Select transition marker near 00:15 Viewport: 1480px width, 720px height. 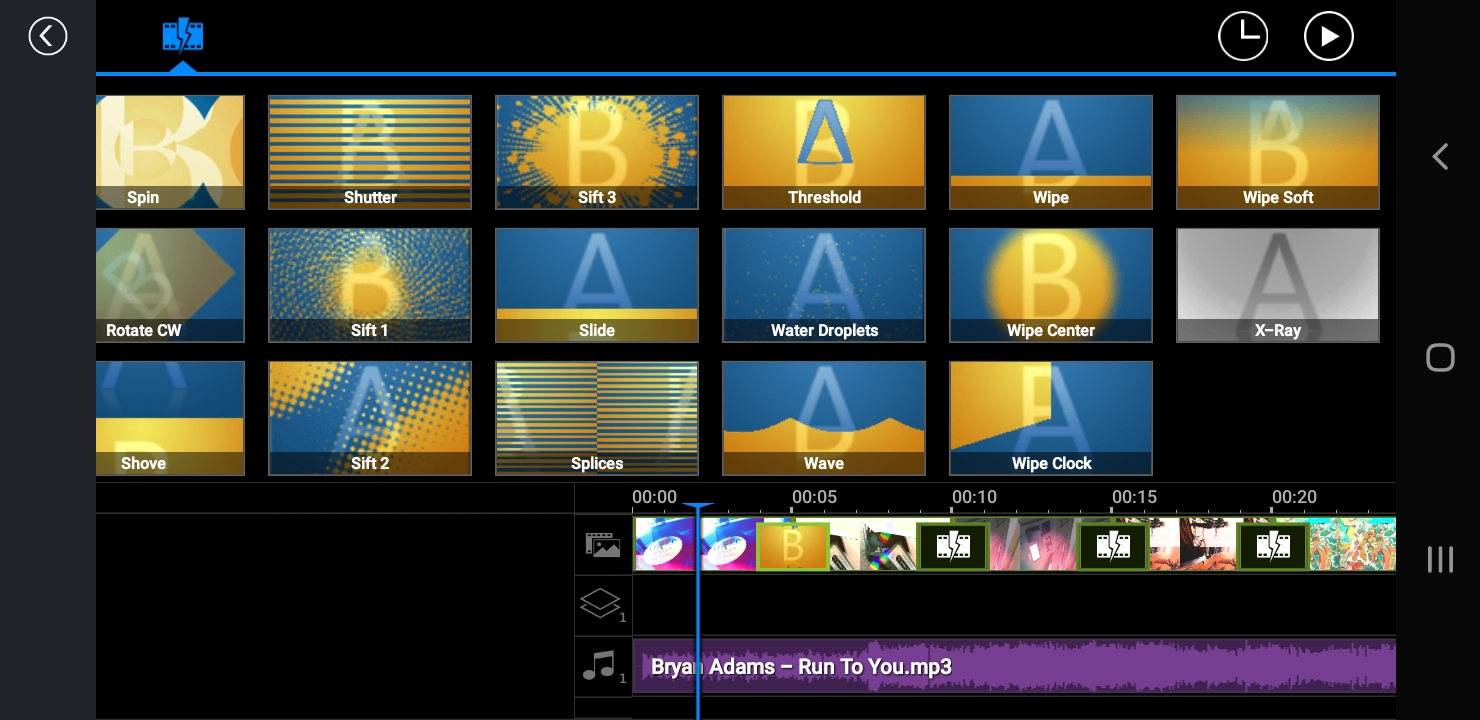click(1112, 546)
